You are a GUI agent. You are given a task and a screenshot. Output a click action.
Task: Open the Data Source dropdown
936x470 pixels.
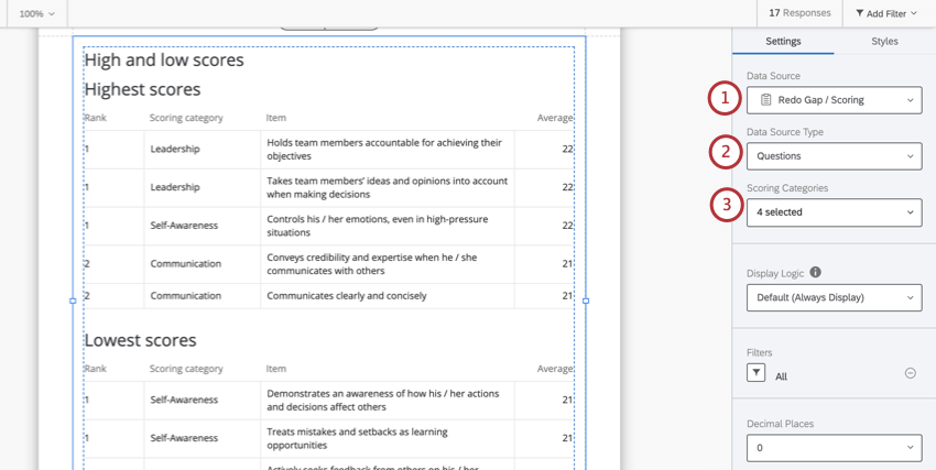pos(834,100)
